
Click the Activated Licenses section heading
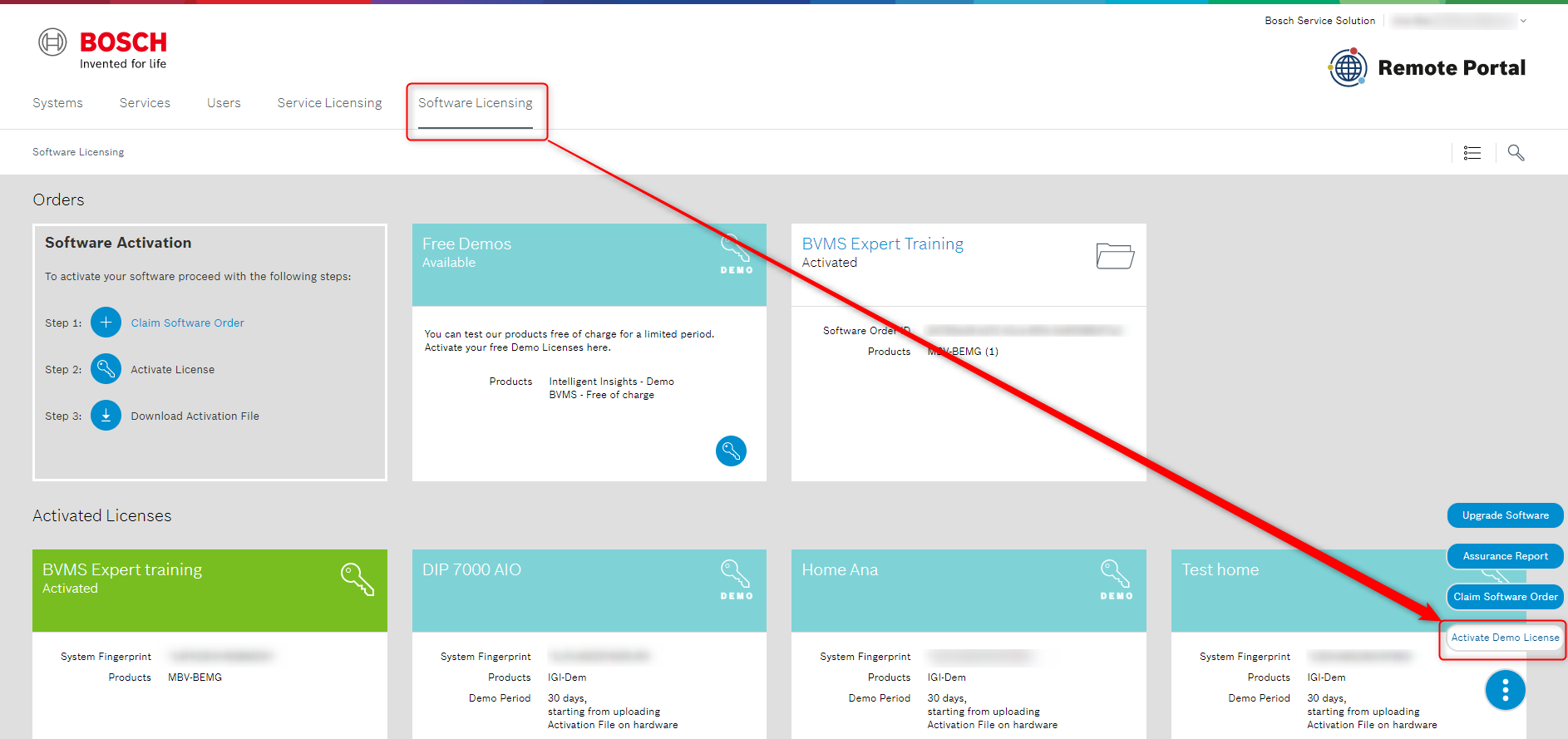tap(101, 515)
